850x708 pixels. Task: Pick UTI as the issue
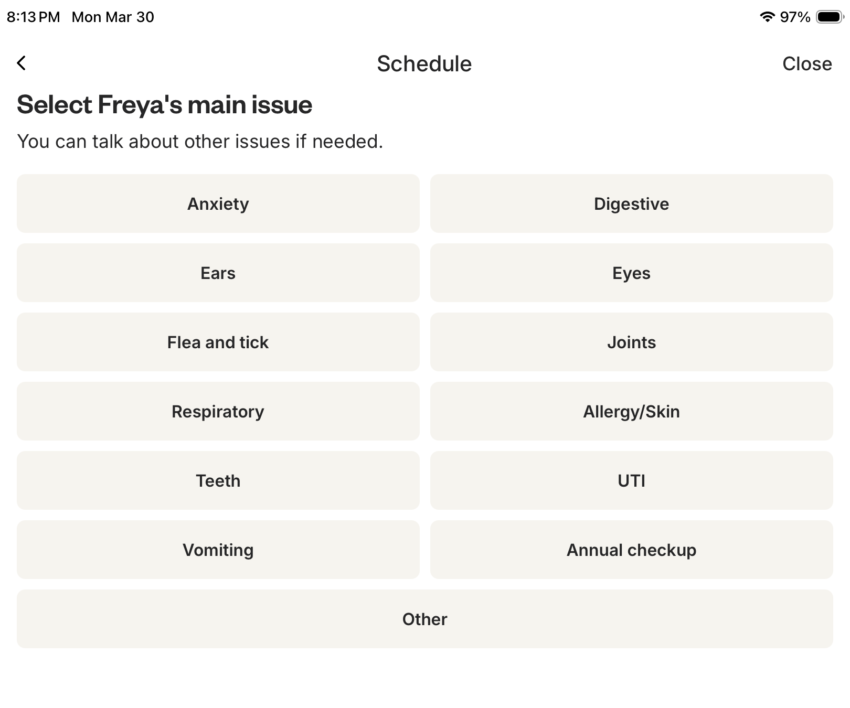tap(631, 480)
